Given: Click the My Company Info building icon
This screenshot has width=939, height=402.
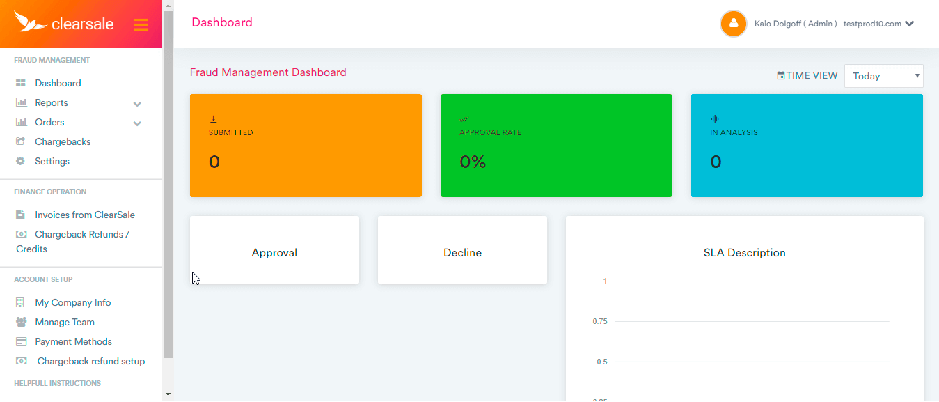Looking at the screenshot, I should click(21, 303).
